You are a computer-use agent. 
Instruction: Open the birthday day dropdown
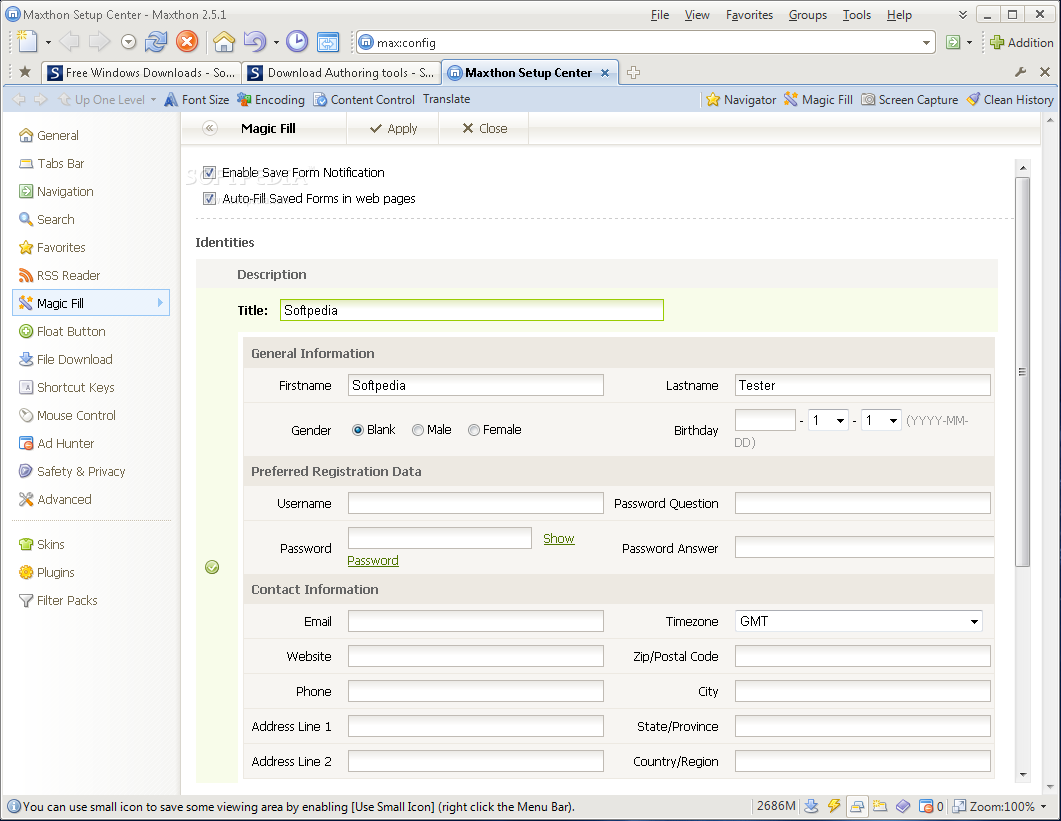(x=881, y=420)
